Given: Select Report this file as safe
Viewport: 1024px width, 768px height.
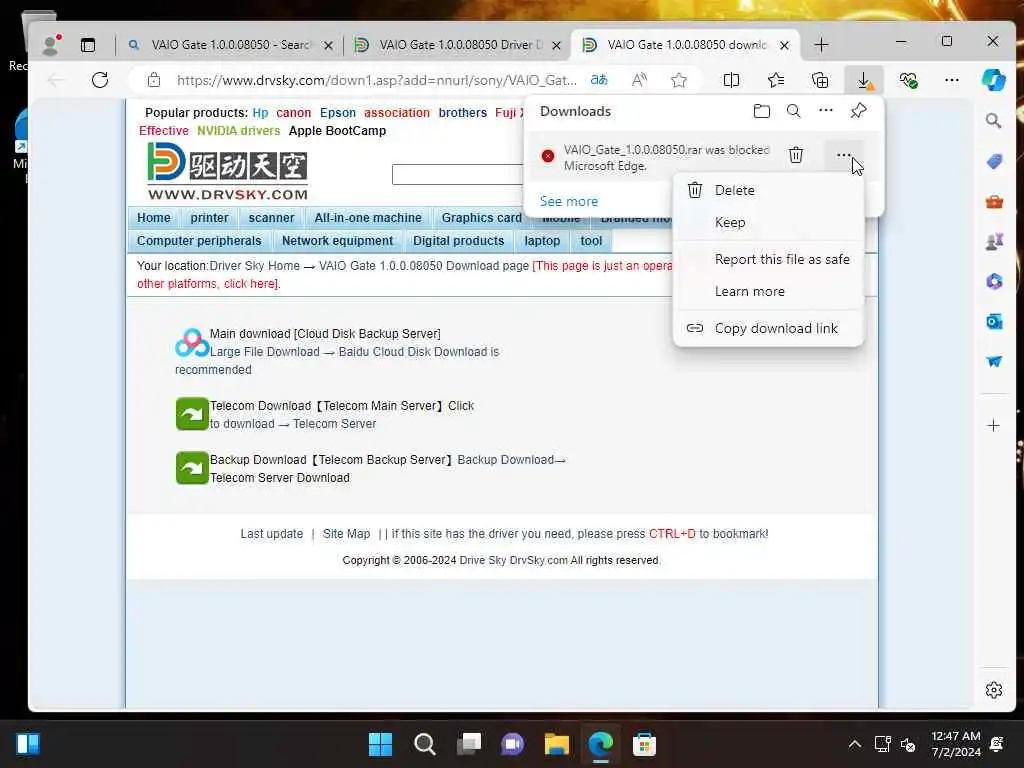Looking at the screenshot, I should [769, 259].
